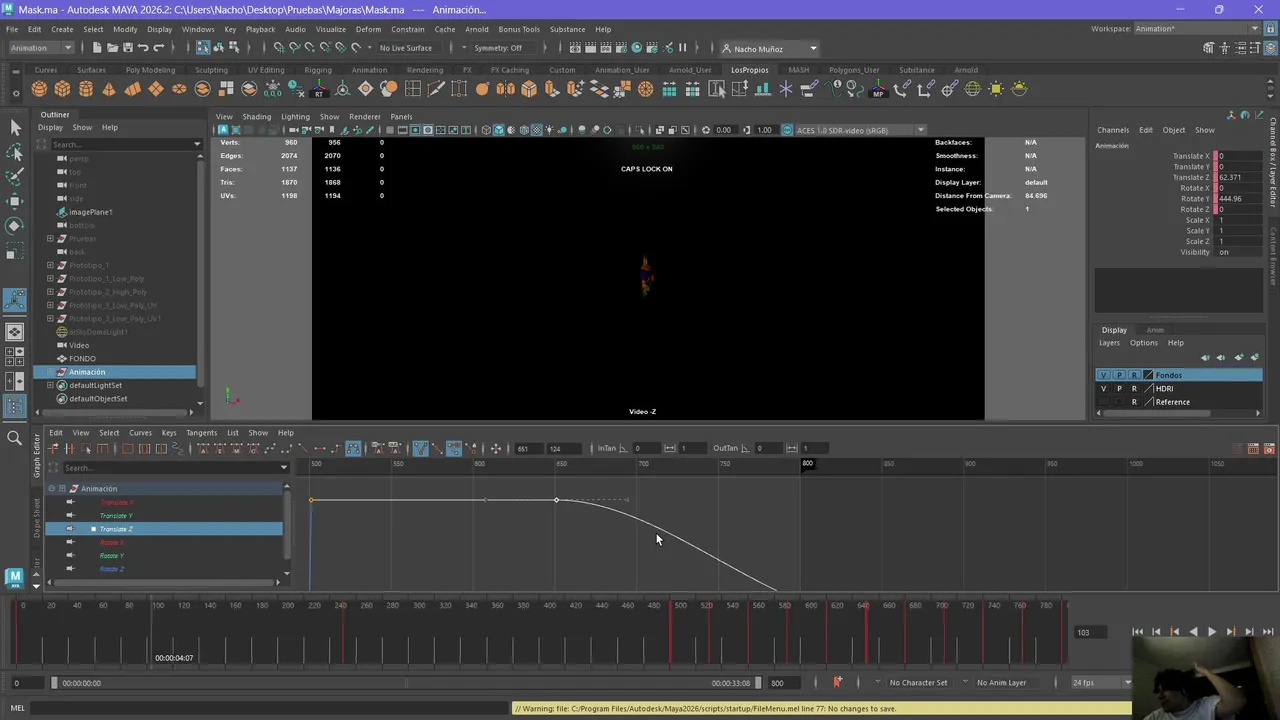Screen dimensions: 1280x720
Task: Click No Character Set button
Action: point(918,682)
